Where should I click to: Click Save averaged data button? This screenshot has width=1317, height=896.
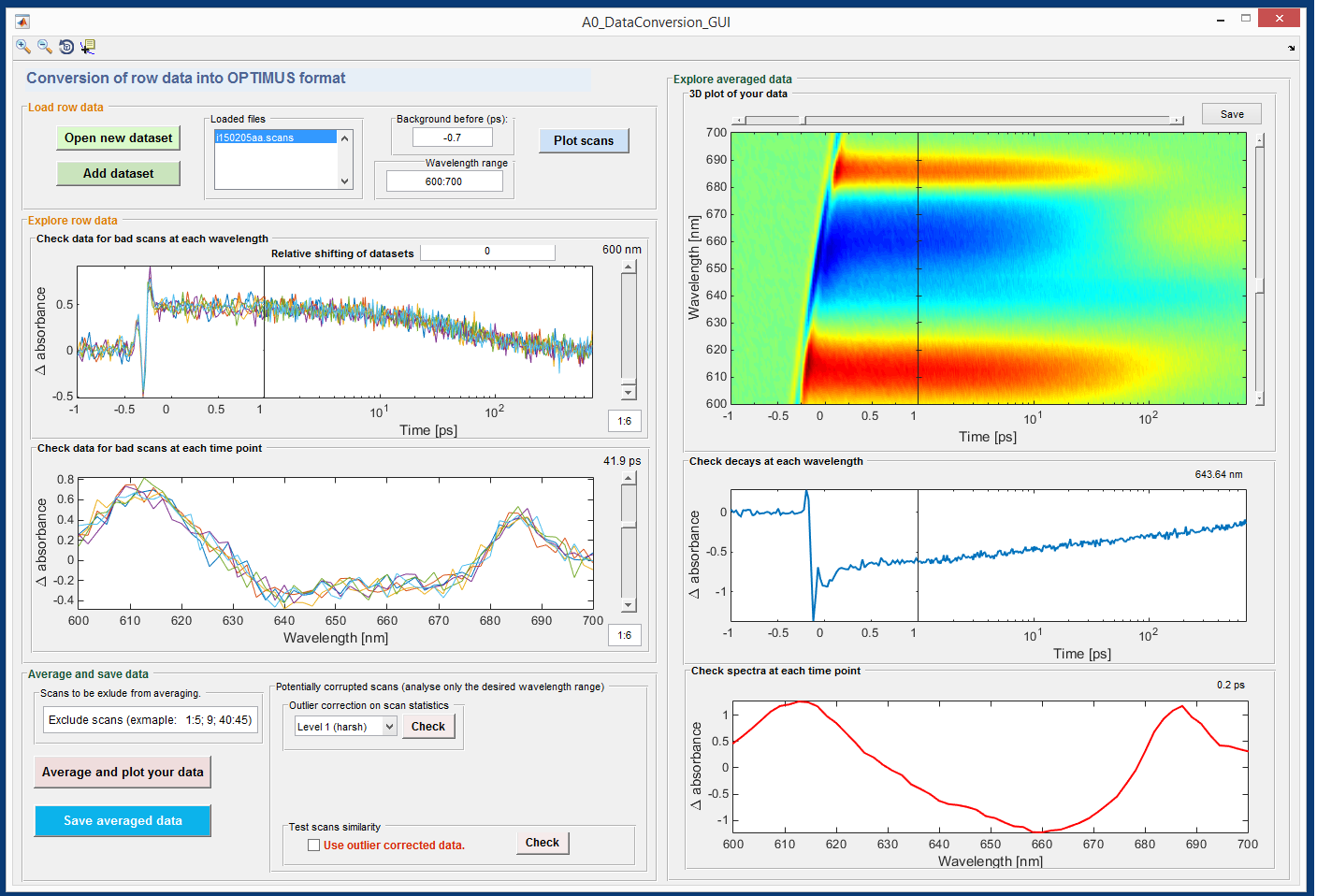pos(123,820)
